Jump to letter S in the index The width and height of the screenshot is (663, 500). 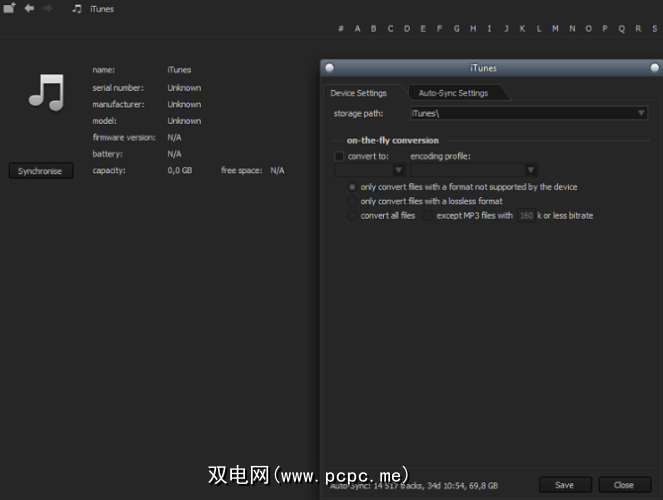(x=655, y=29)
